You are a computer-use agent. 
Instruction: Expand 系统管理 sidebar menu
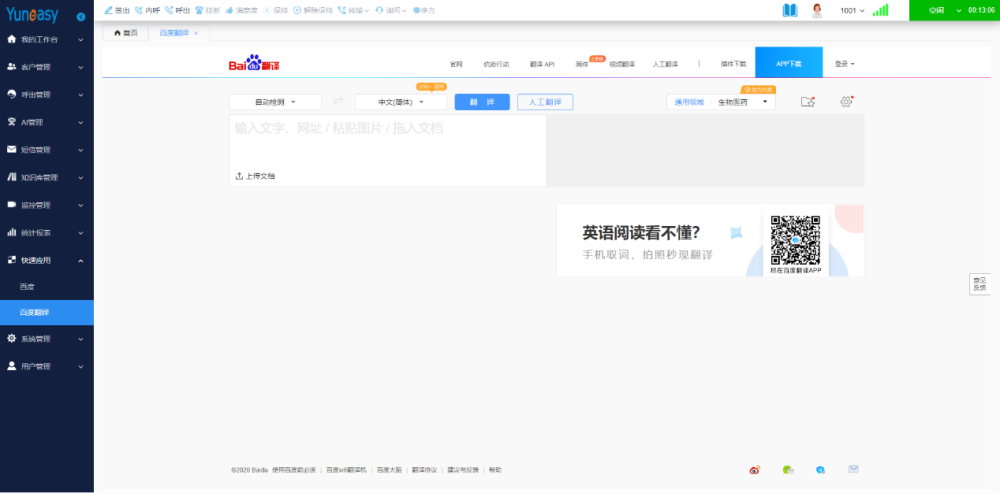[47, 339]
